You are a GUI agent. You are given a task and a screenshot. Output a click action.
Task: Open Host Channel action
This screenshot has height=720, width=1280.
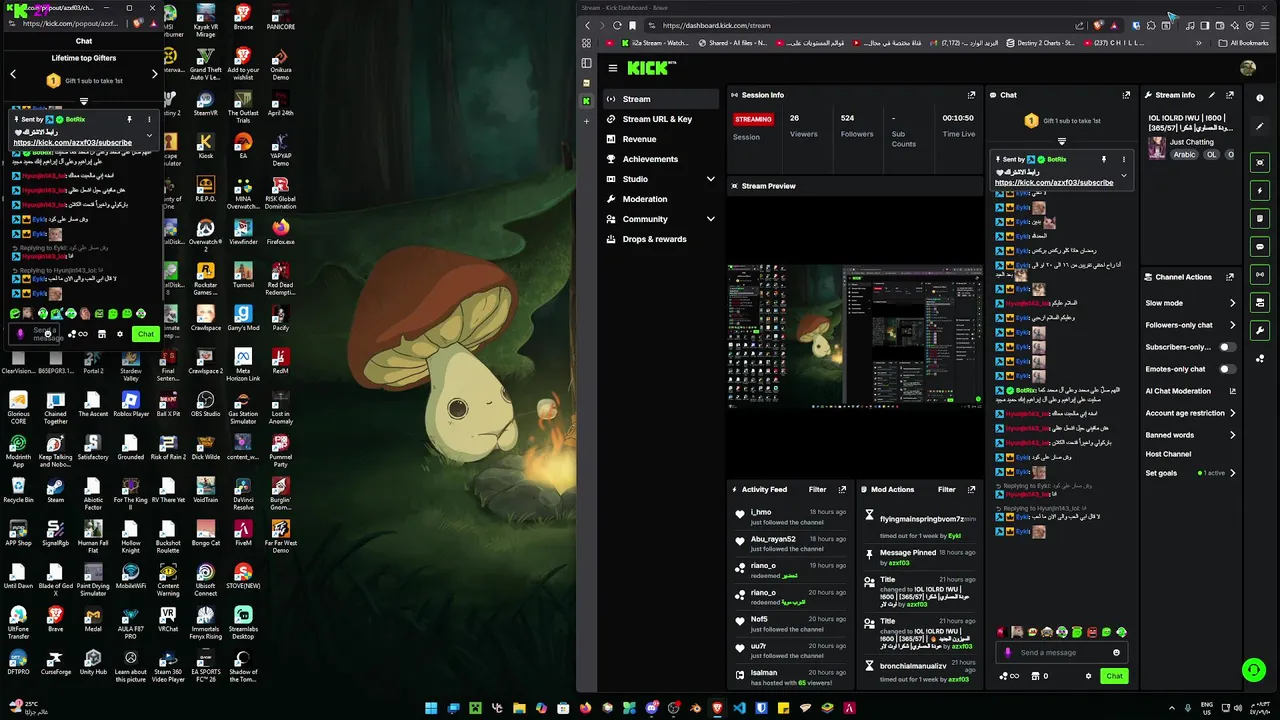[1168, 454]
